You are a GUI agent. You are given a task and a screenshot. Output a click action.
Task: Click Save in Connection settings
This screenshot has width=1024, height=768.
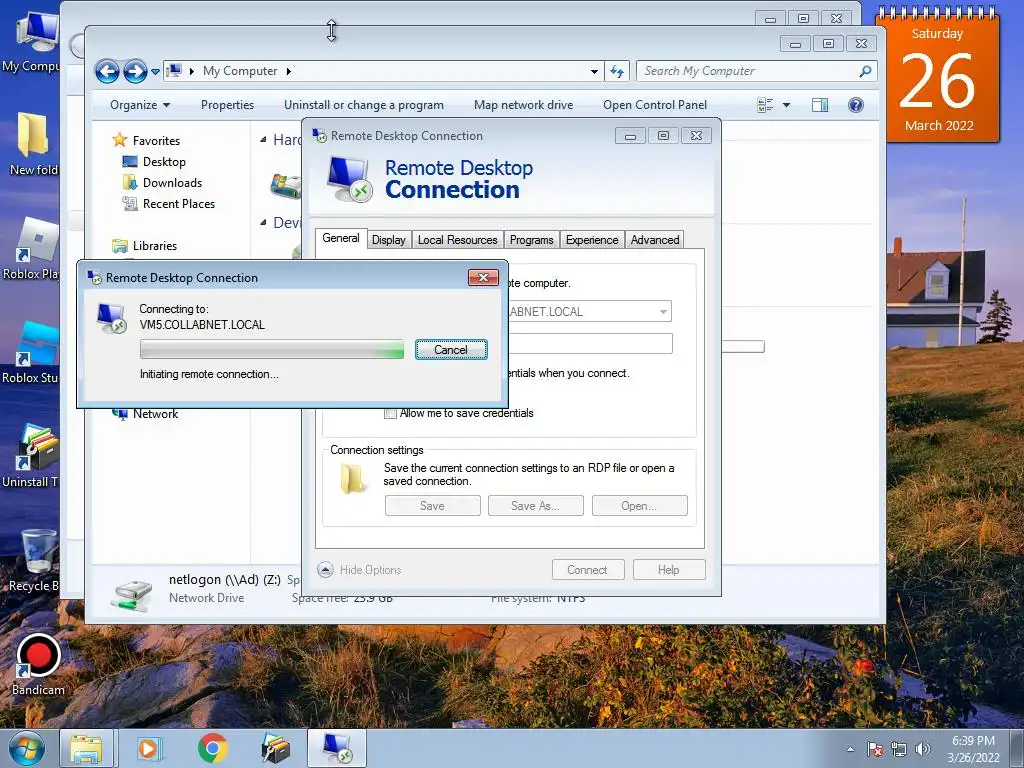pos(432,505)
